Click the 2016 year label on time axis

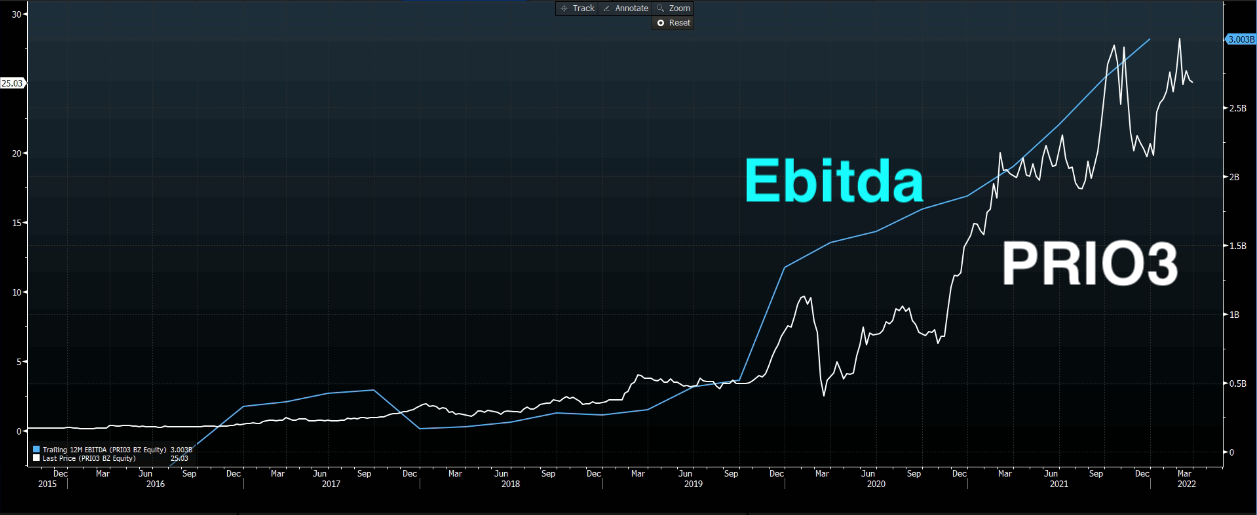155,483
